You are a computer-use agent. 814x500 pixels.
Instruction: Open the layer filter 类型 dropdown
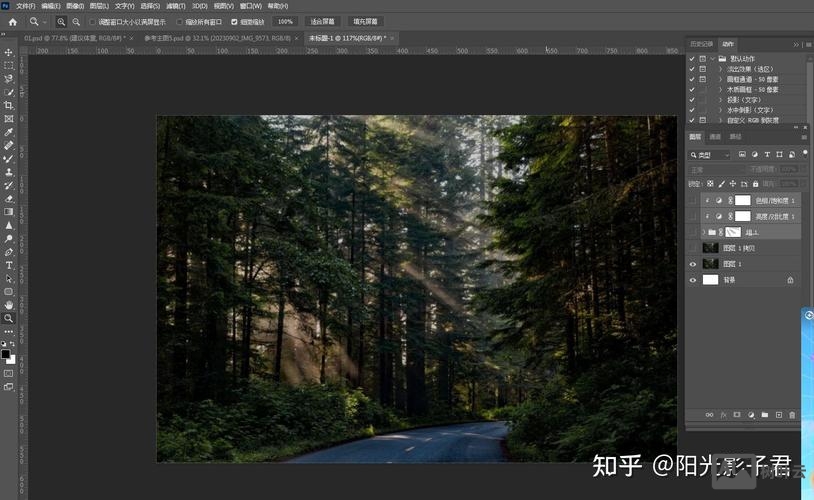(710, 155)
